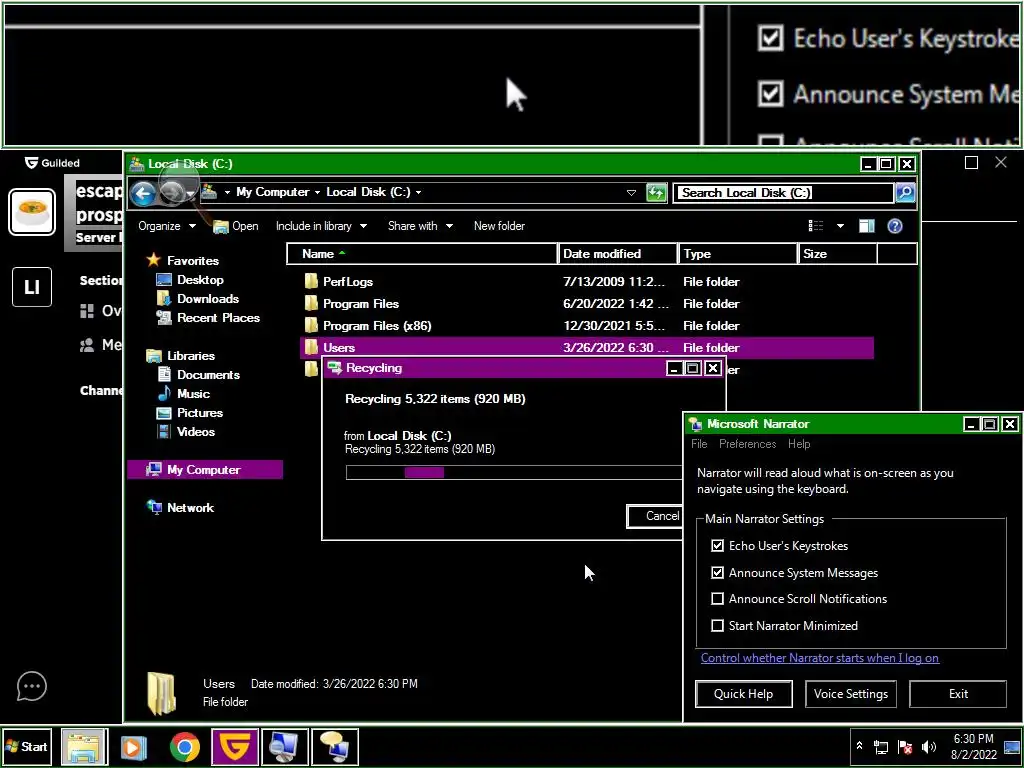The height and width of the screenshot is (768, 1024).
Task: Select Music library
Action: click(184, 393)
